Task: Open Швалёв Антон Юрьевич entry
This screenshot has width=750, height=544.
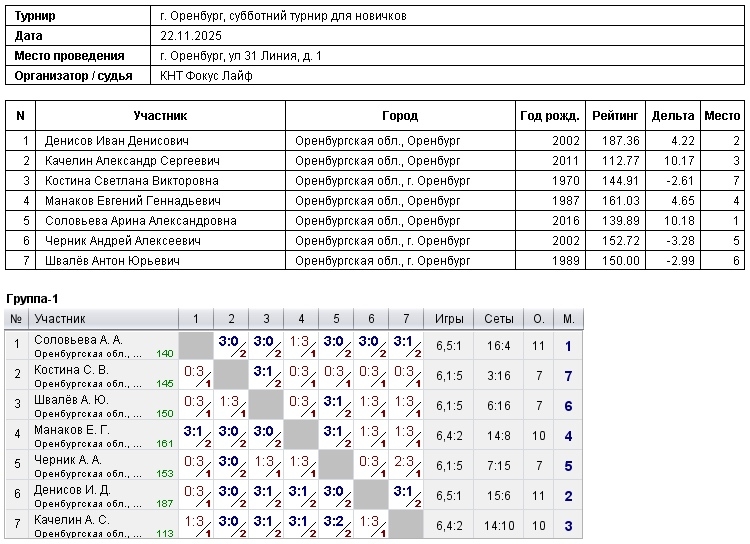Action: point(112,261)
